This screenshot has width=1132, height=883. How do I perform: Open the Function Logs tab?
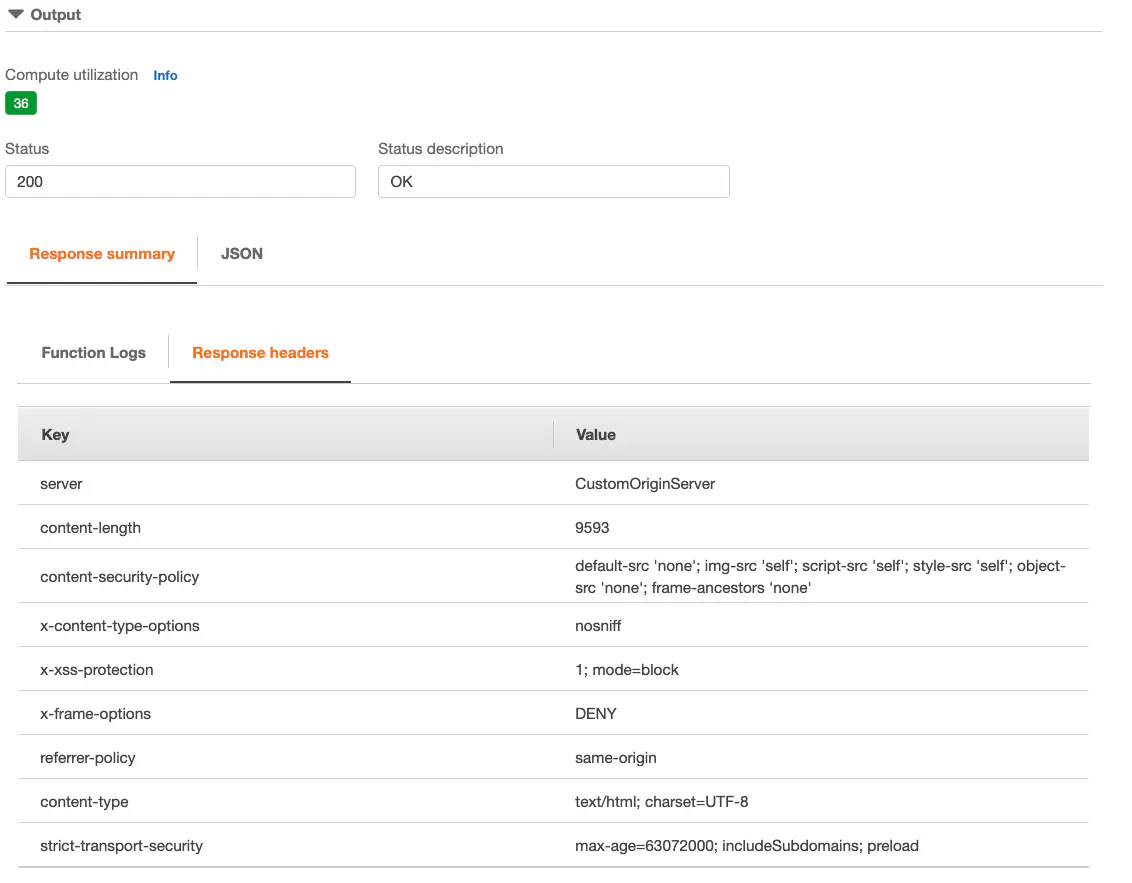click(94, 353)
